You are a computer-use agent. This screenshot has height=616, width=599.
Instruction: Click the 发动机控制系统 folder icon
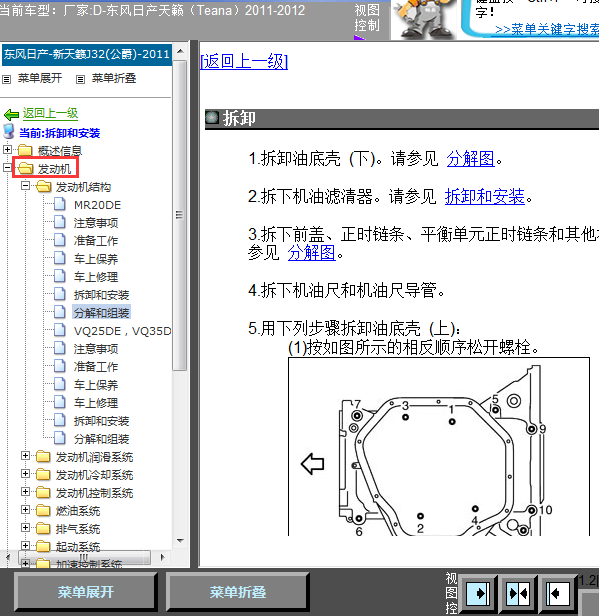click(43, 492)
